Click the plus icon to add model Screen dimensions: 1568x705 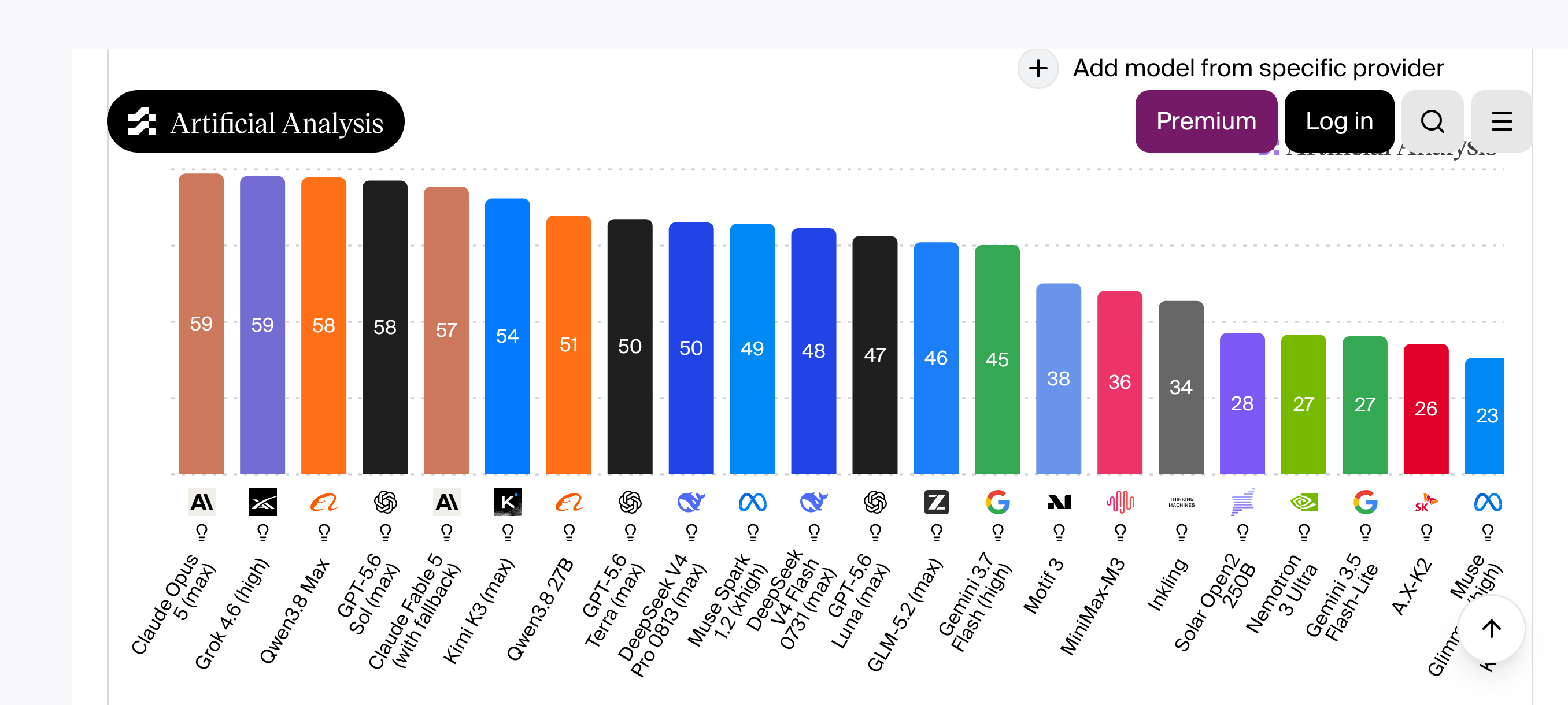click(1038, 68)
